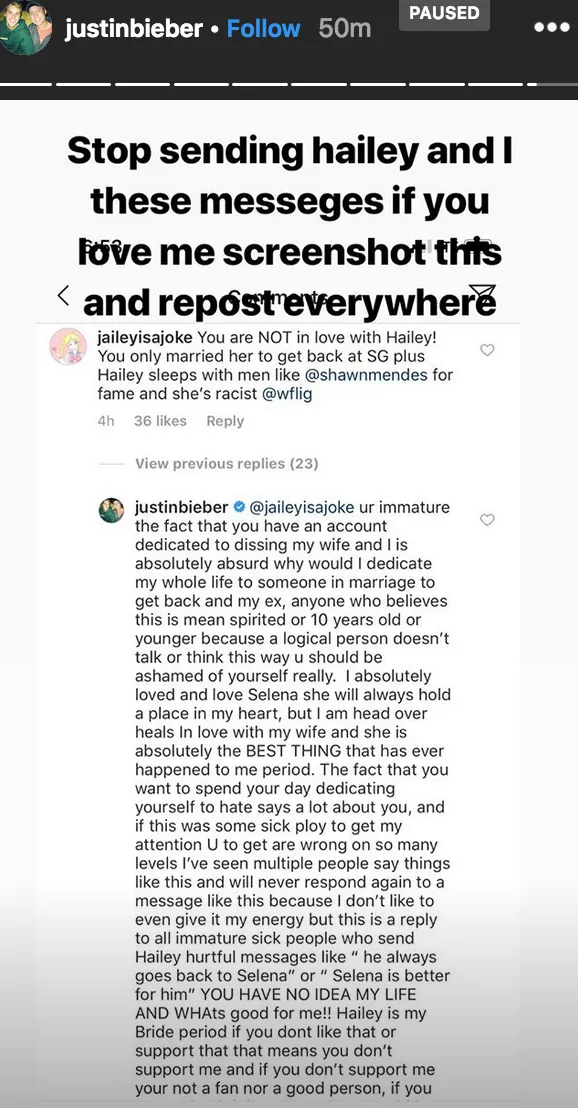Click justinbieber's avatar next to his reply

tap(111, 512)
